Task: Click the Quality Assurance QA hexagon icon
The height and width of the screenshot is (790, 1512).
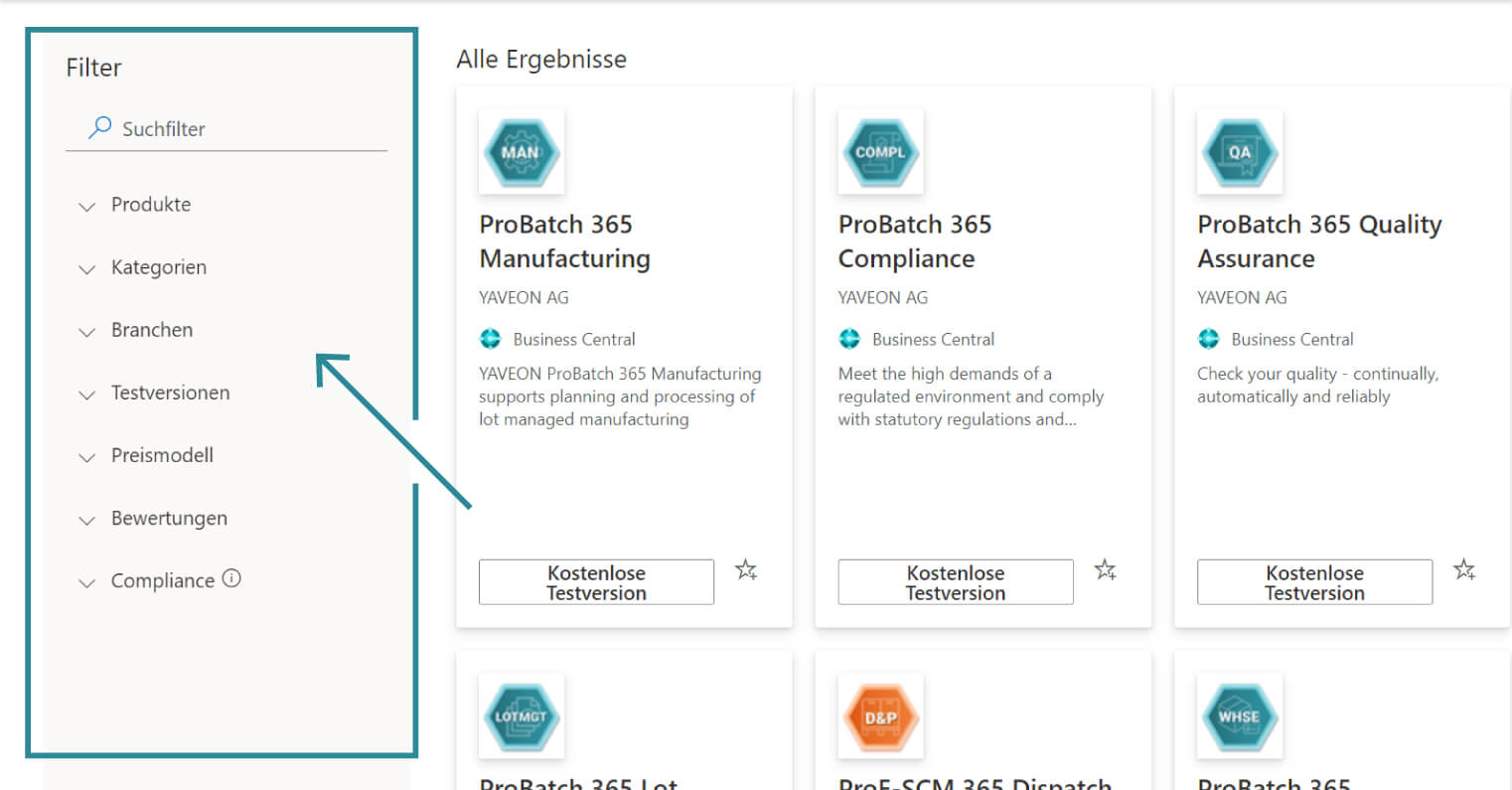Action: click(1240, 152)
